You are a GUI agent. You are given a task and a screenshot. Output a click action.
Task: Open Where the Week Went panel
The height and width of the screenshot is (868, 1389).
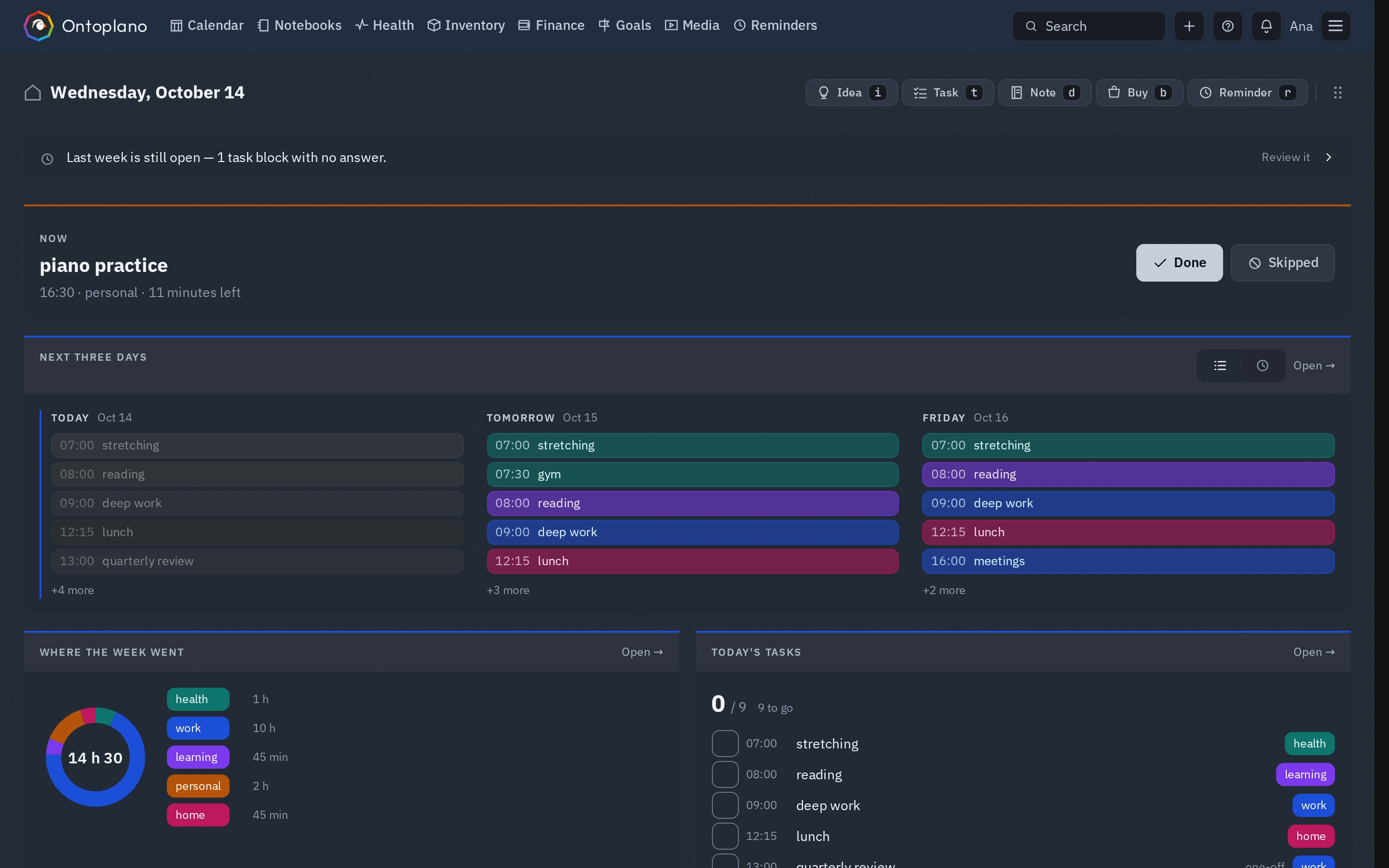[642, 652]
